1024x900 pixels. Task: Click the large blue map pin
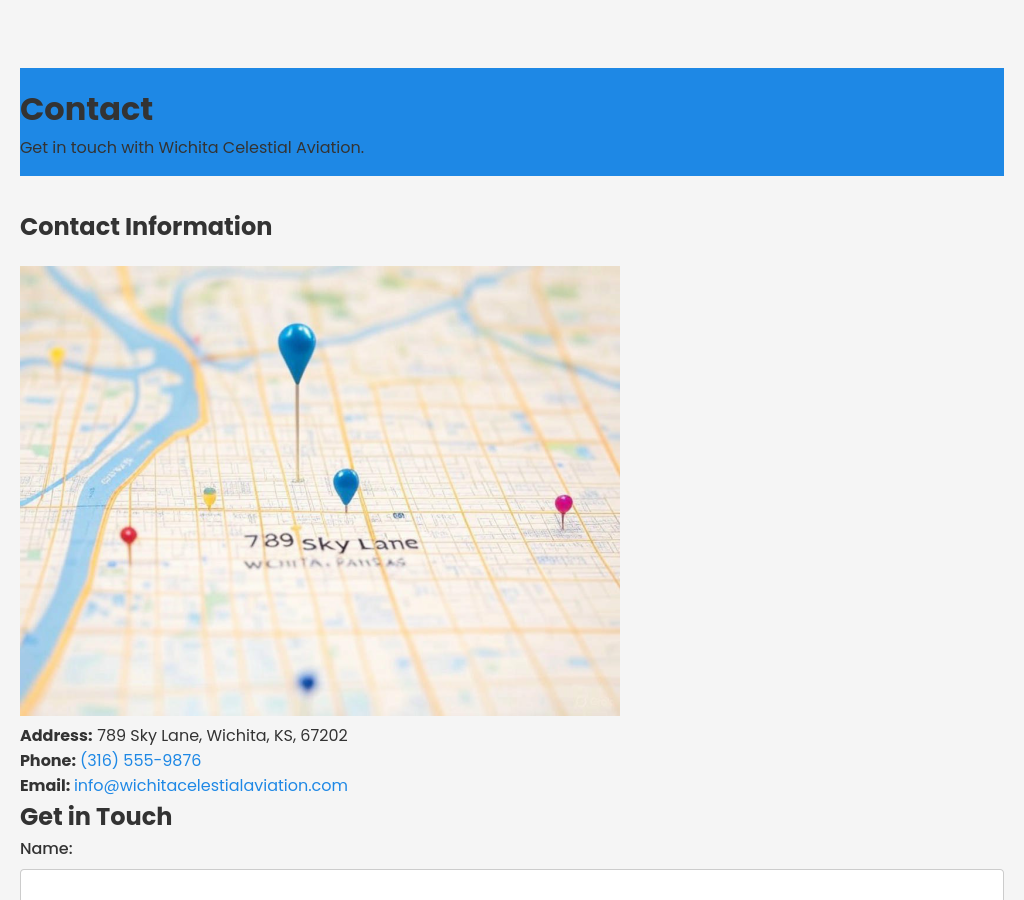297,350
